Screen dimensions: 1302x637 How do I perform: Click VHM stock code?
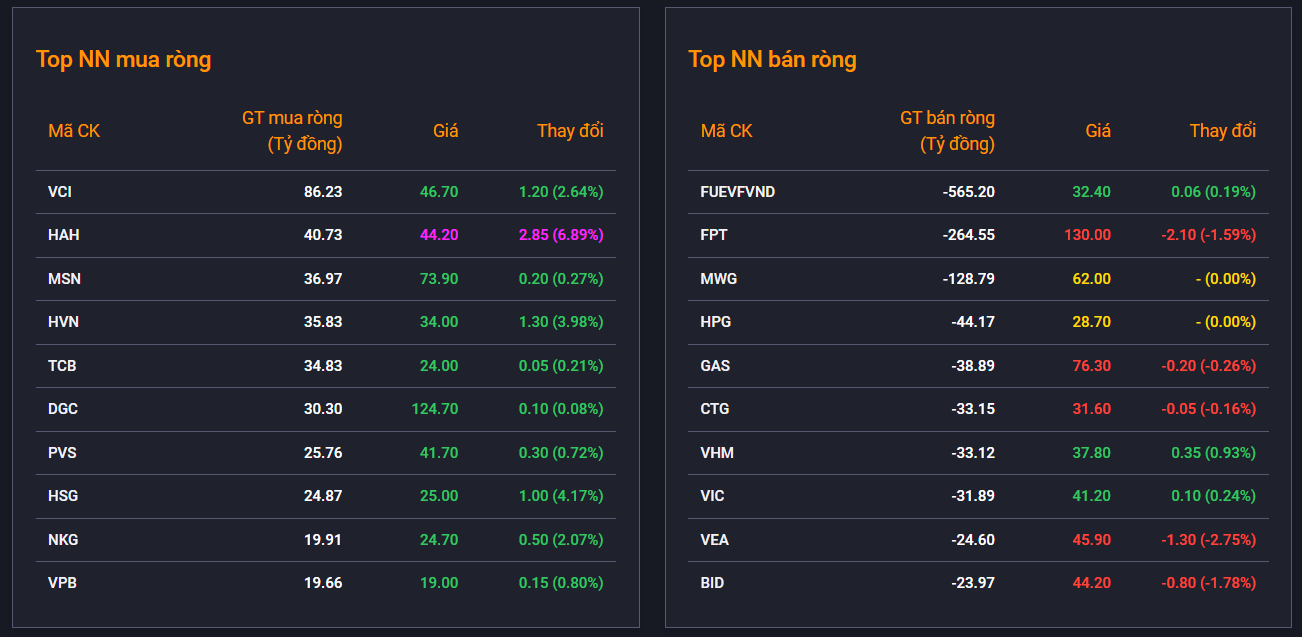(x=717, y=453)
